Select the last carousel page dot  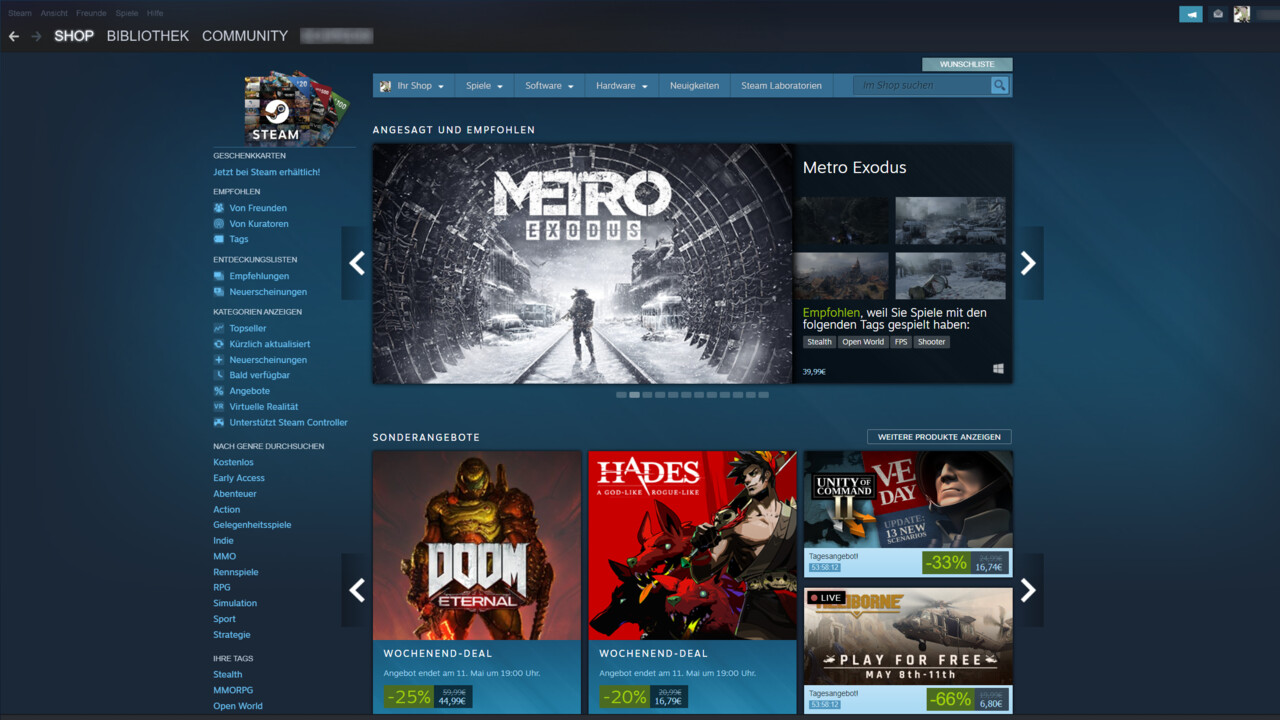pyautogui.click(x=764, y=395)
